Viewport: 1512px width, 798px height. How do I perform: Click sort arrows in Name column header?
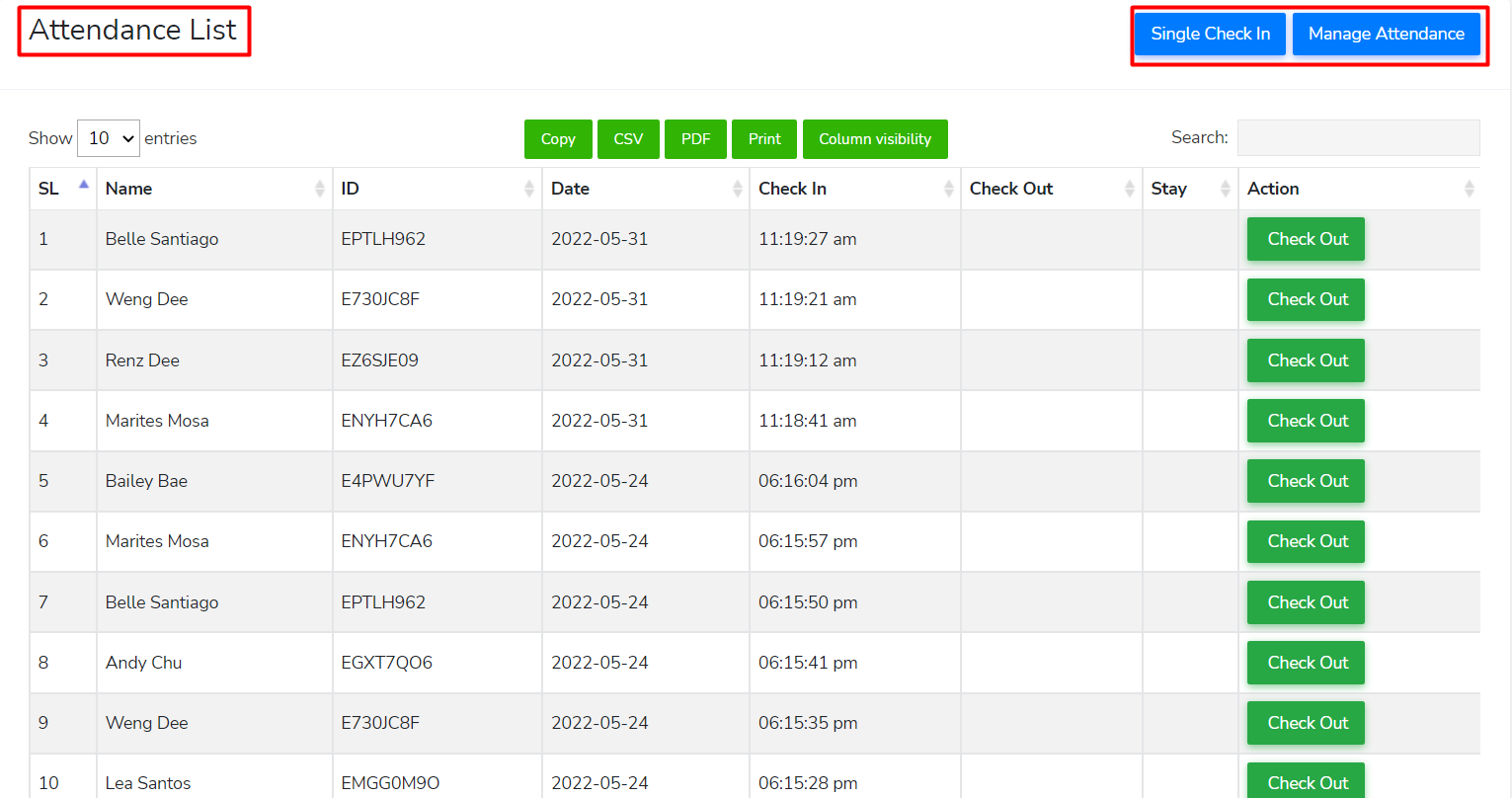point(320,189)
